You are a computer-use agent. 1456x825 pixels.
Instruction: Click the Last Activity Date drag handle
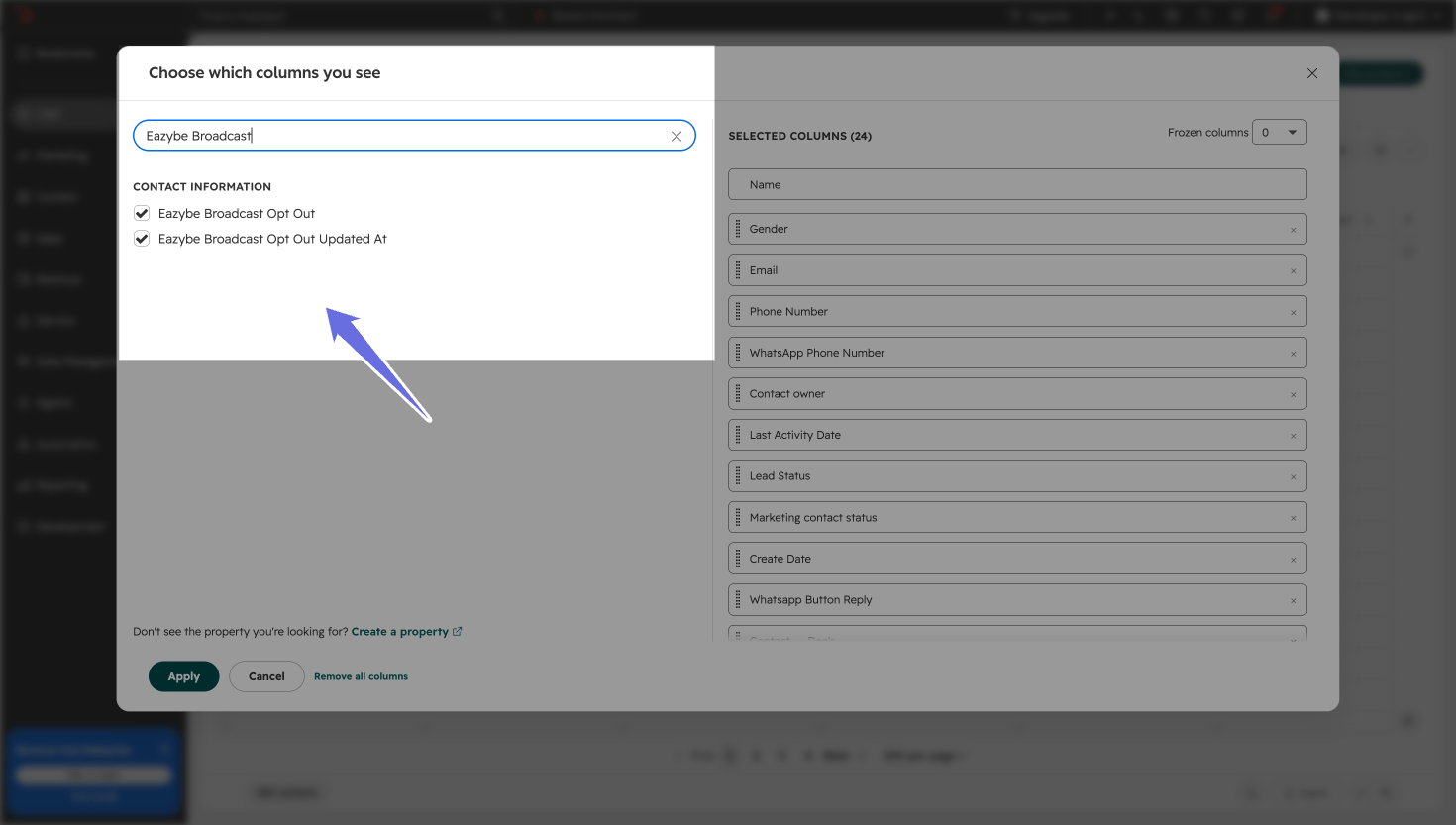click(x=738, y=435)
